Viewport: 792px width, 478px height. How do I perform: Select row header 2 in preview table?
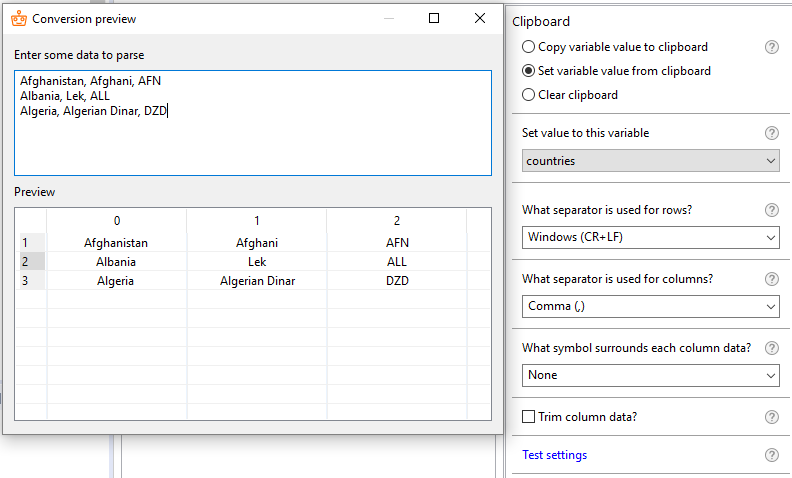click(x=31, y=262)
